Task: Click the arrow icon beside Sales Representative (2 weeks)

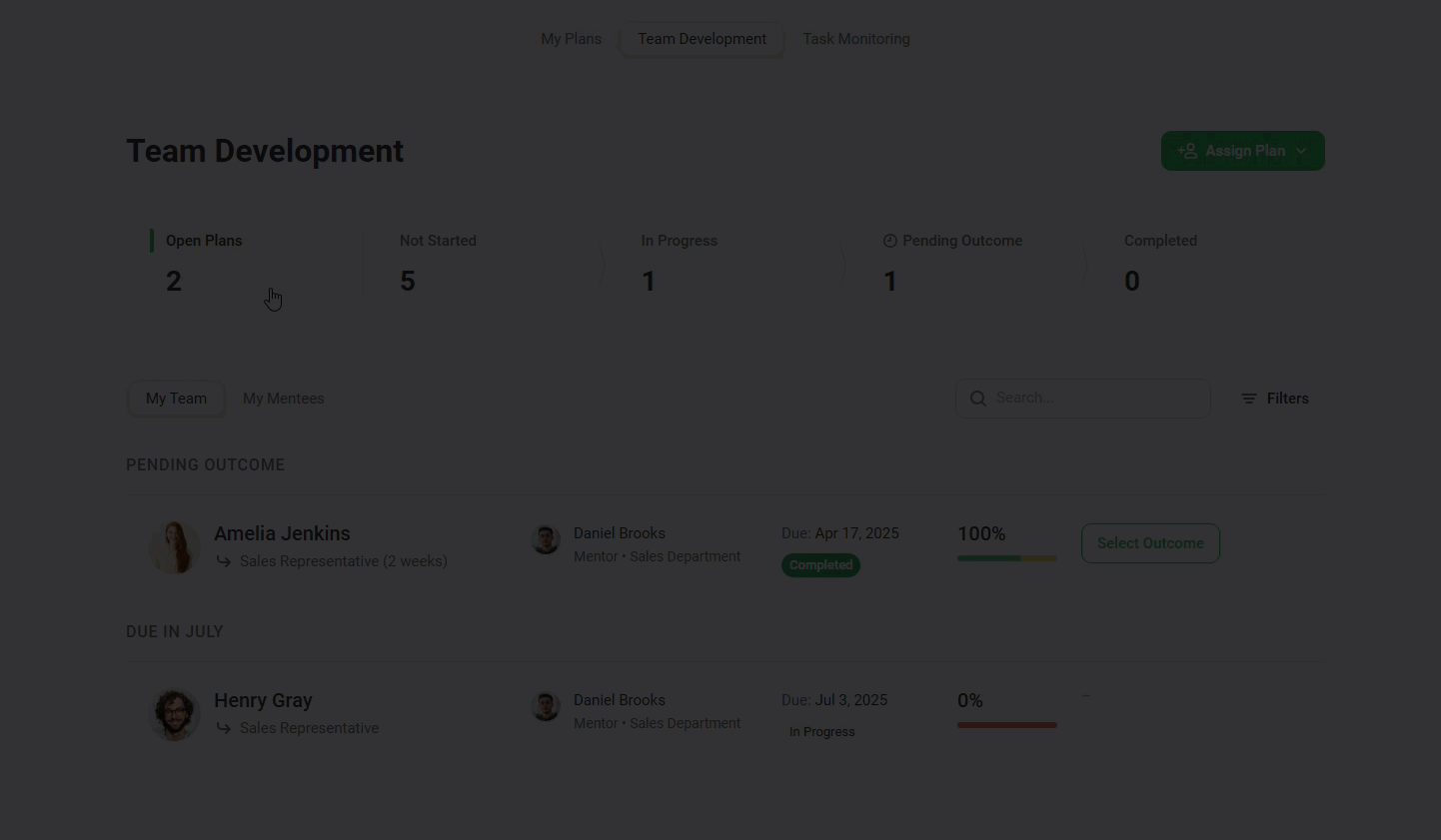Action: (224, 561)
